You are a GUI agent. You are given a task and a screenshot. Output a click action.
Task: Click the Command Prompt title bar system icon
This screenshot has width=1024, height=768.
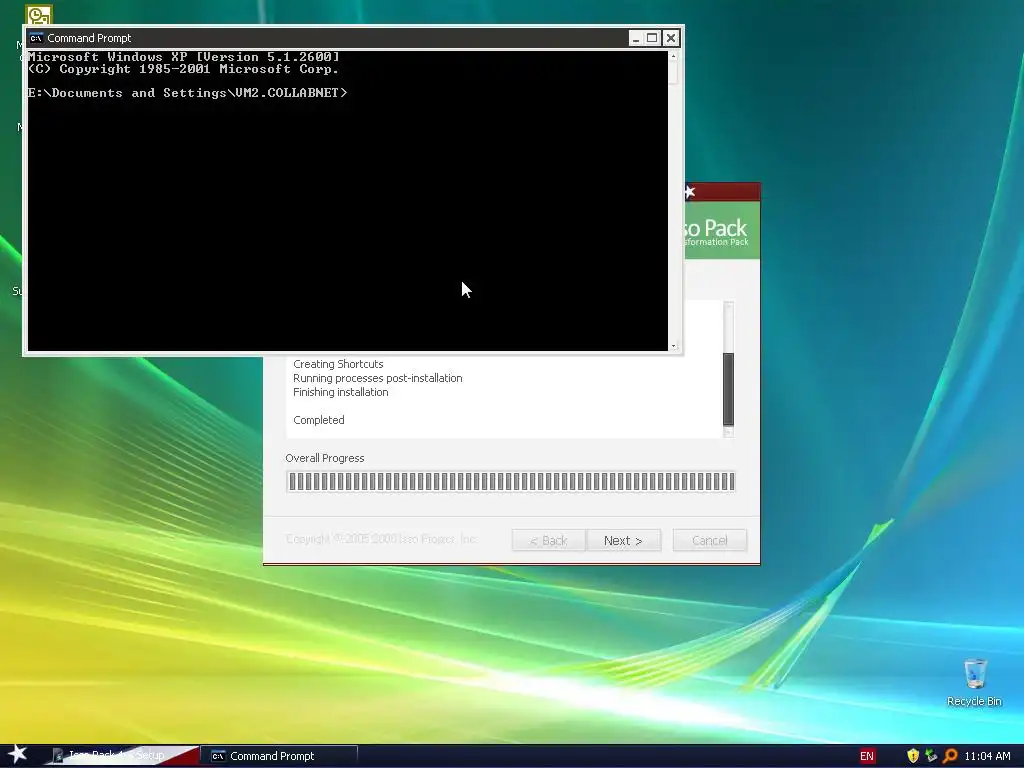[x=36, y=38]
